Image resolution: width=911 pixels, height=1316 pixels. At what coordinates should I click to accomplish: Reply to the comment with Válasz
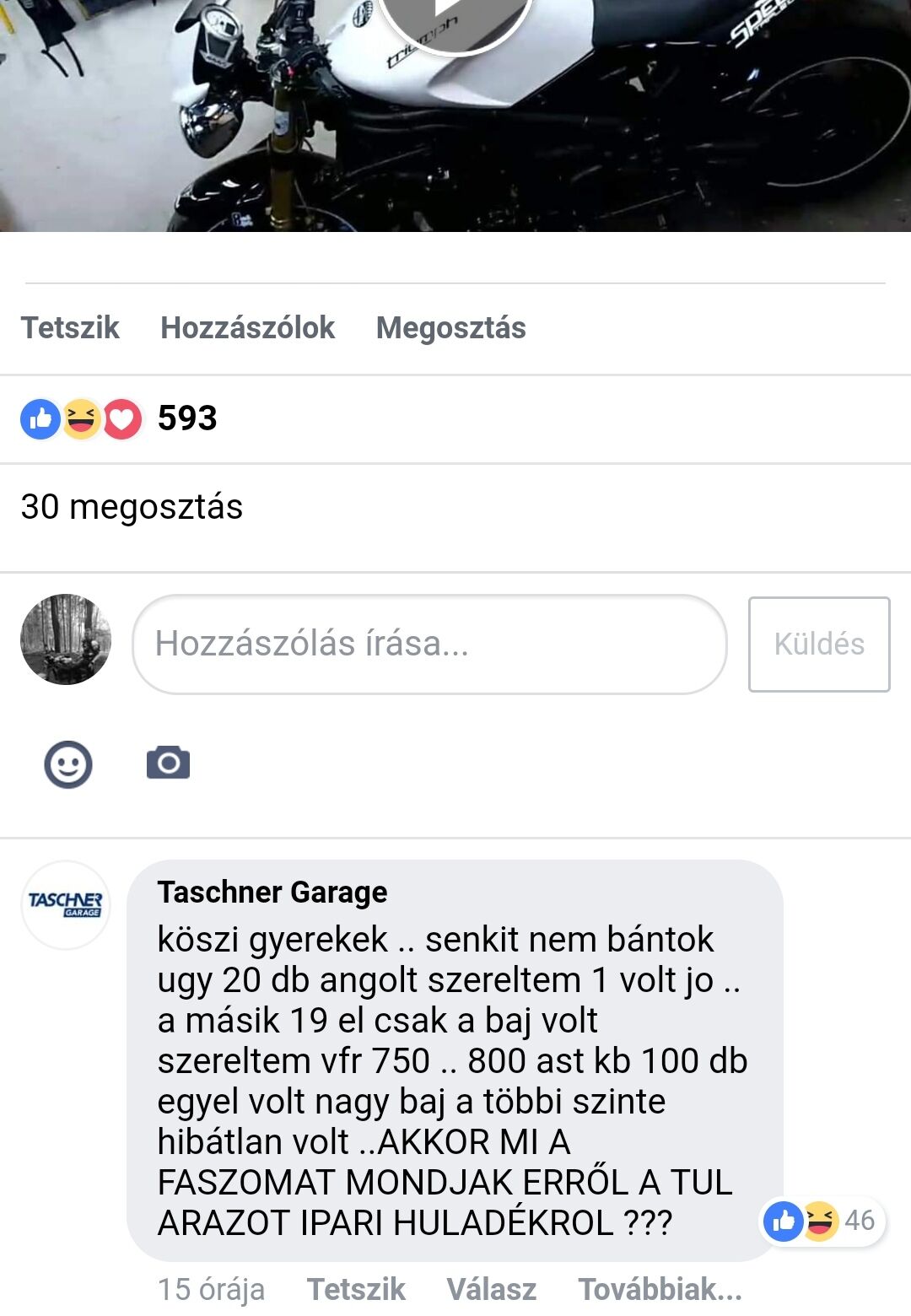492,1290
